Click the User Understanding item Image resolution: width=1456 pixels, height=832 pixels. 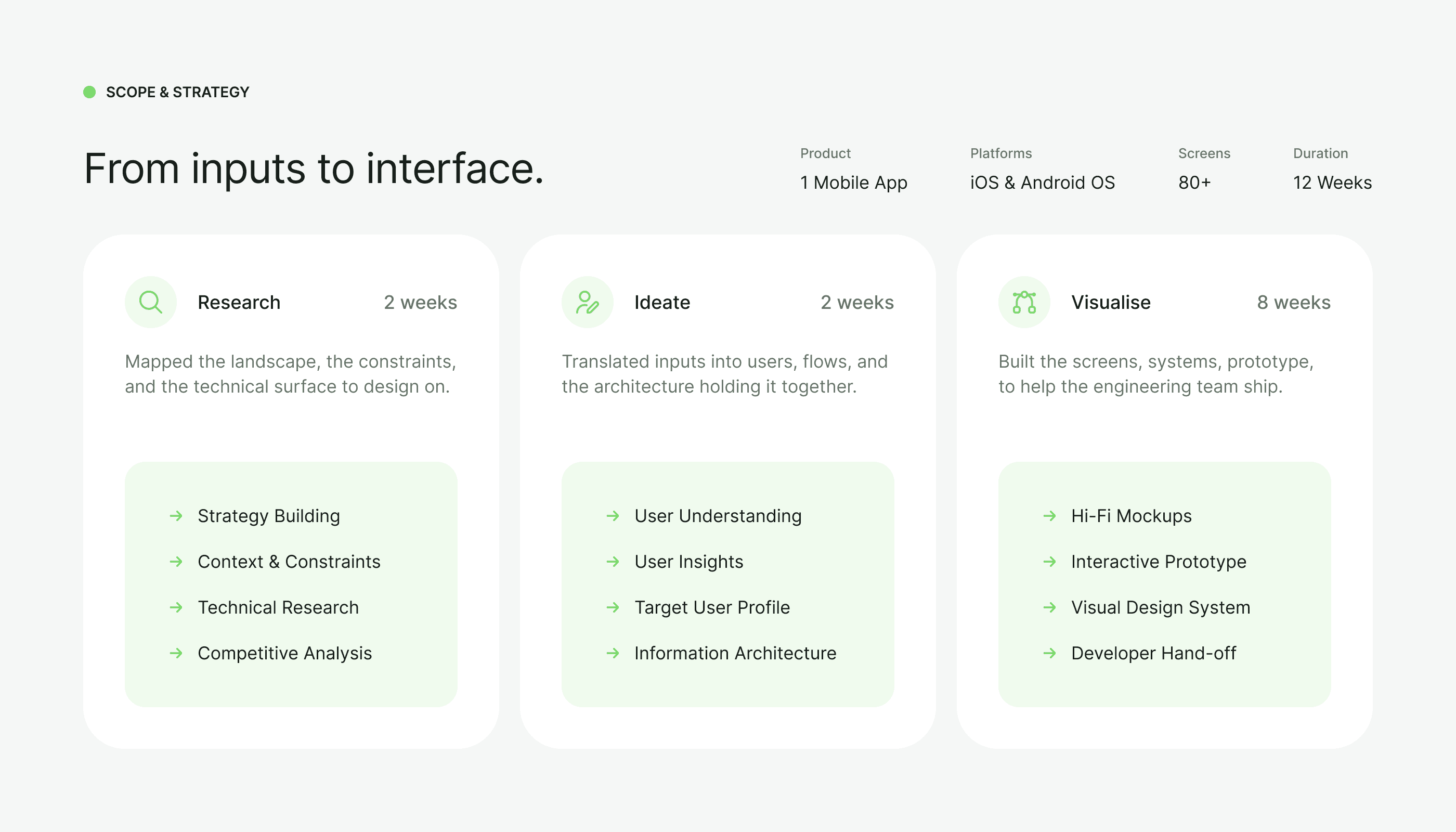(718, 516)
